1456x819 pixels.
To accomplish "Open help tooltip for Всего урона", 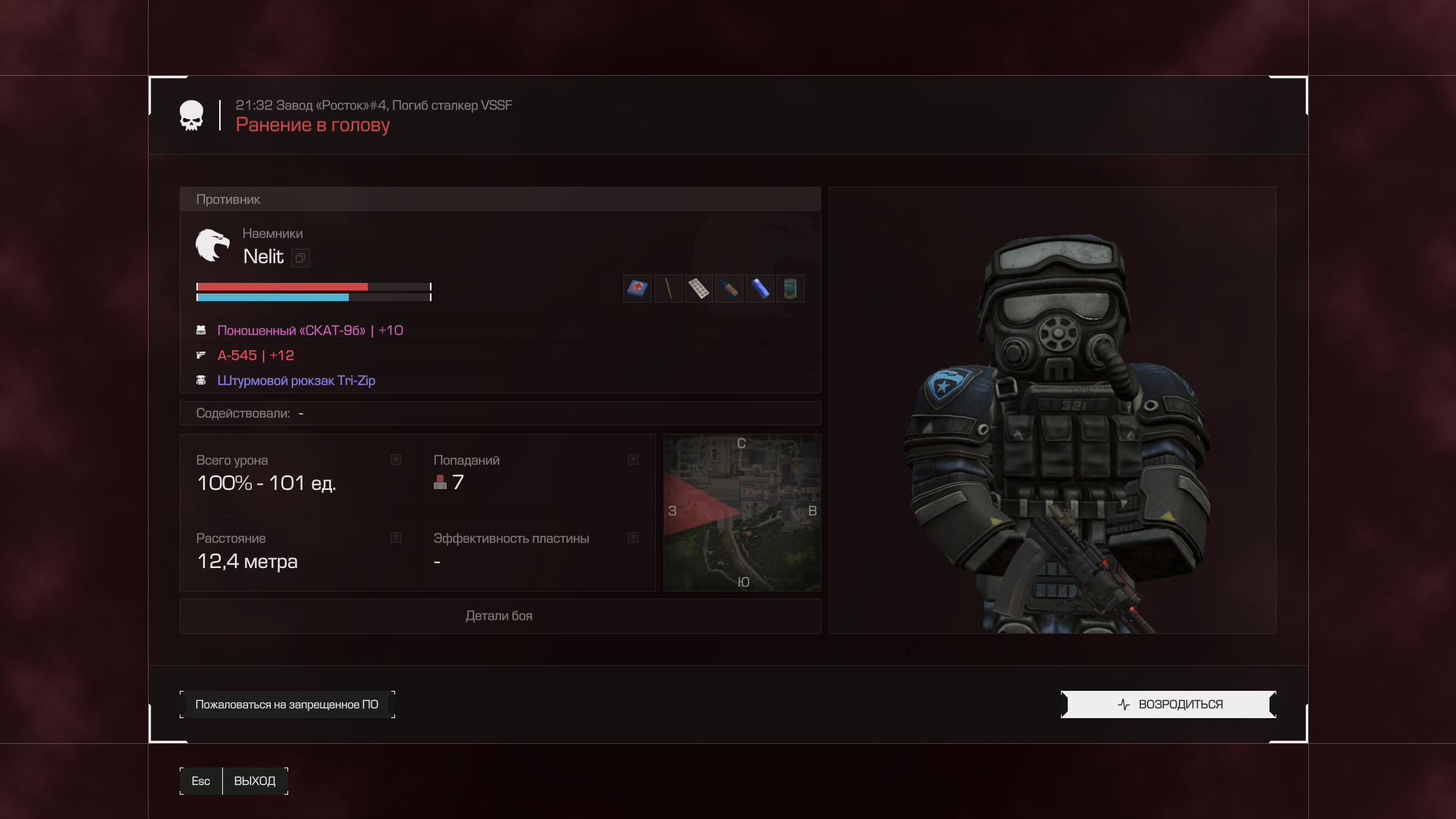I will (x=396, y=460).
